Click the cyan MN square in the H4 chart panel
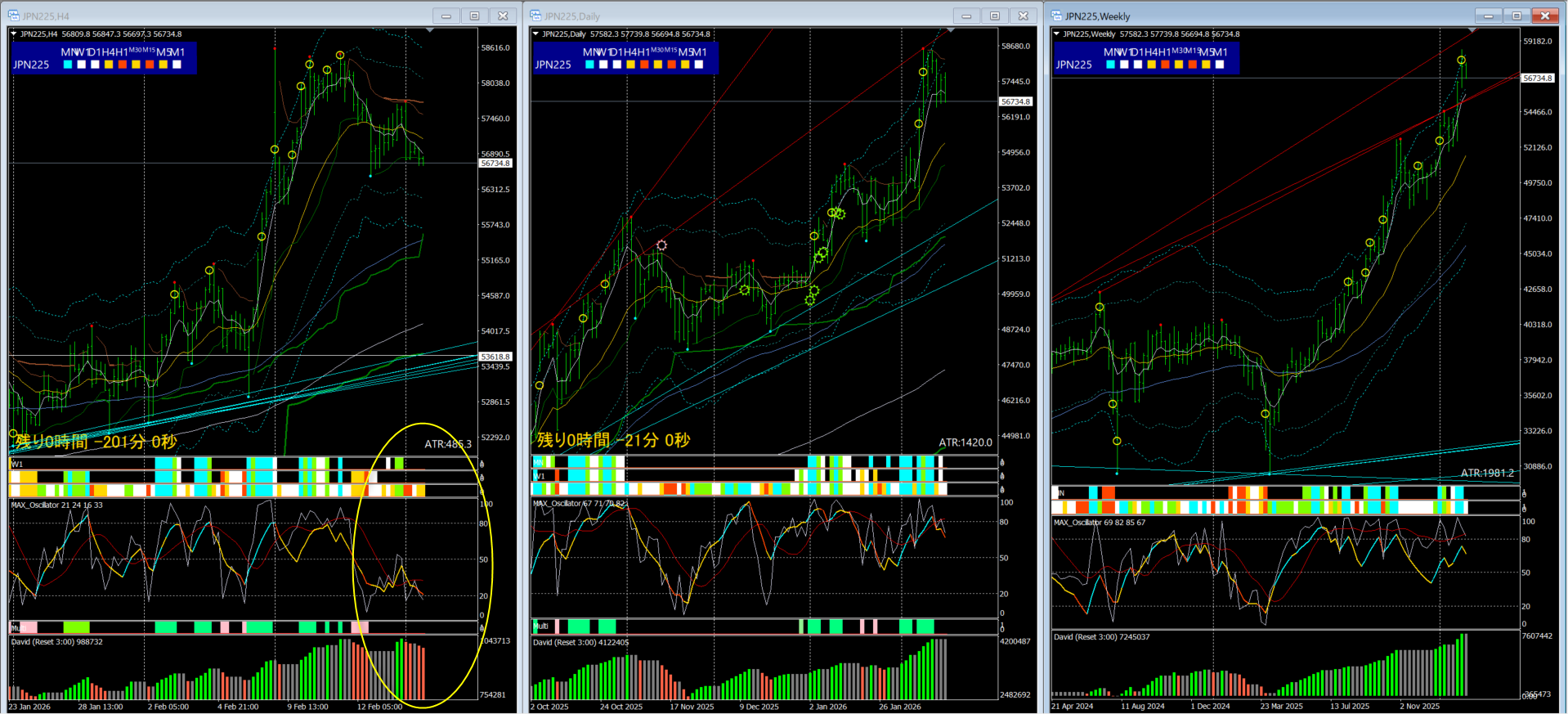Screen dimensions: 1568x714 point(68,65)
